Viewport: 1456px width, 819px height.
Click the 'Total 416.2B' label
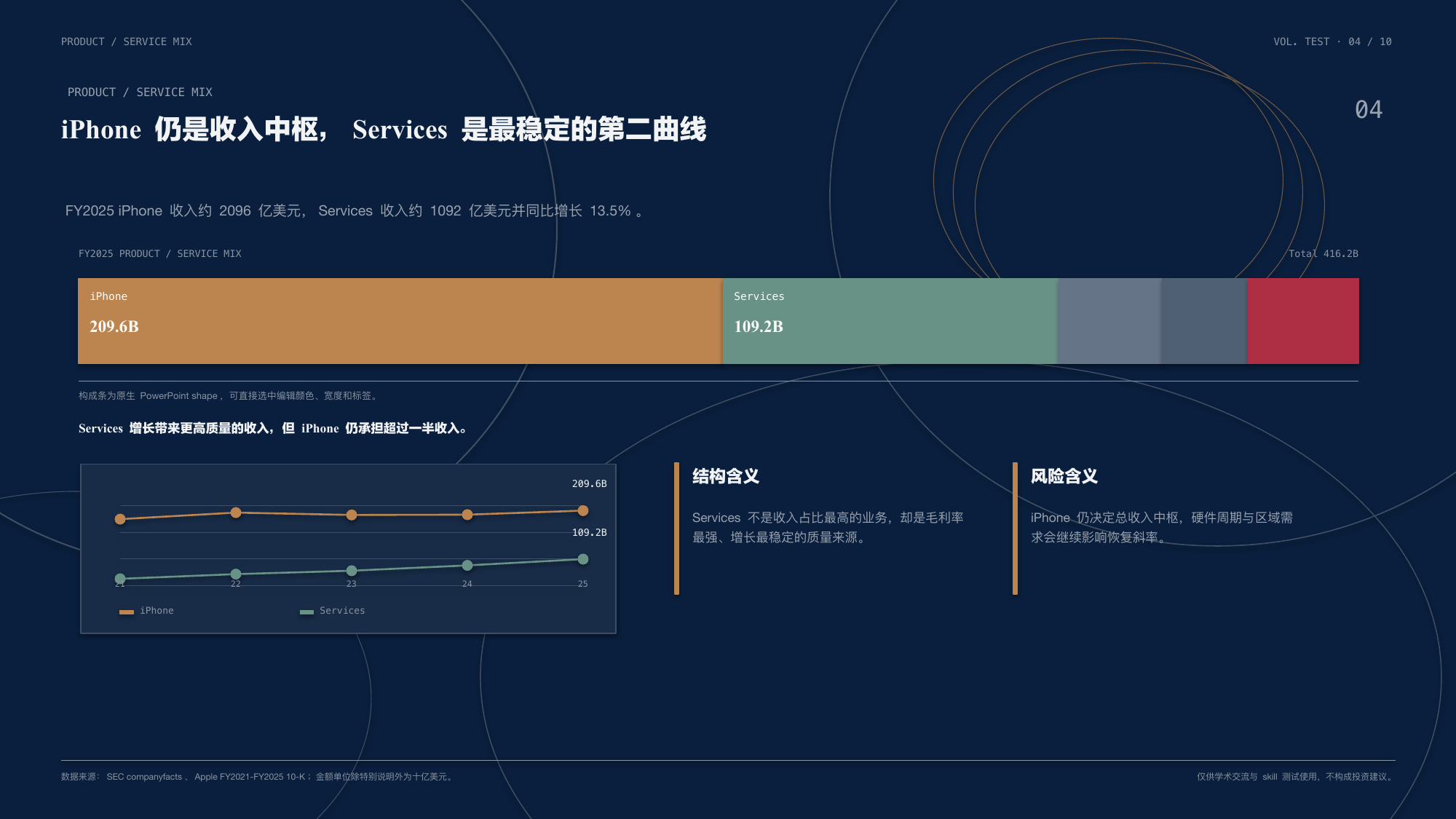(x=1324, y=253)
